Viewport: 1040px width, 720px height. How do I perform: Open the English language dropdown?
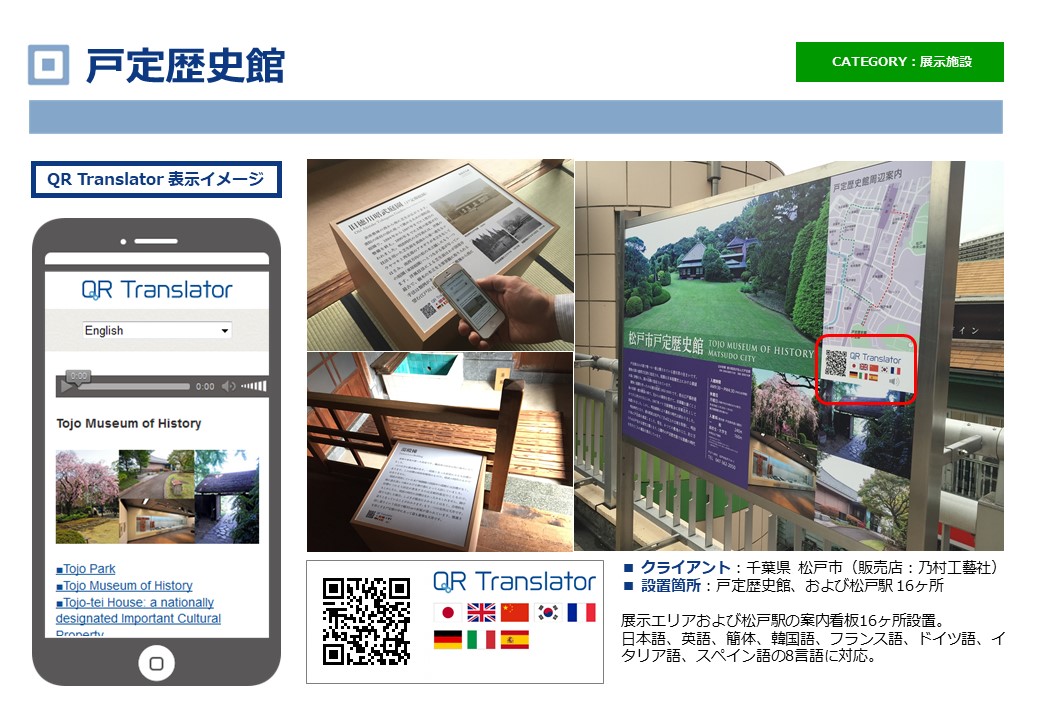point(157,330)
